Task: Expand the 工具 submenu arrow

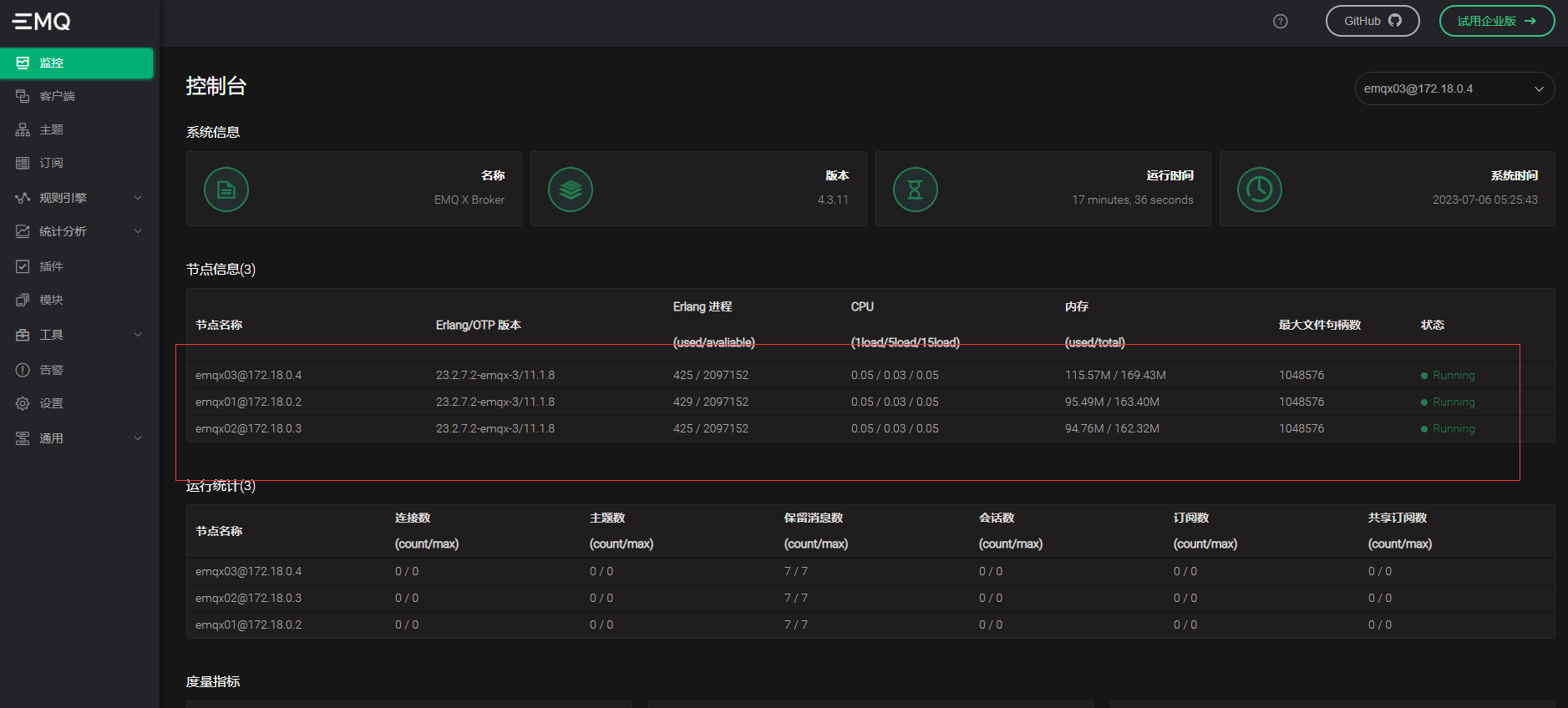Action: 138,335
